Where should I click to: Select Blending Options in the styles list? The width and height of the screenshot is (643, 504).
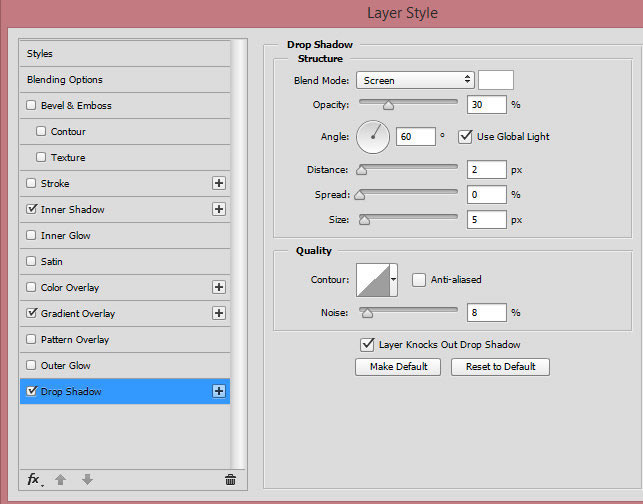65,79
